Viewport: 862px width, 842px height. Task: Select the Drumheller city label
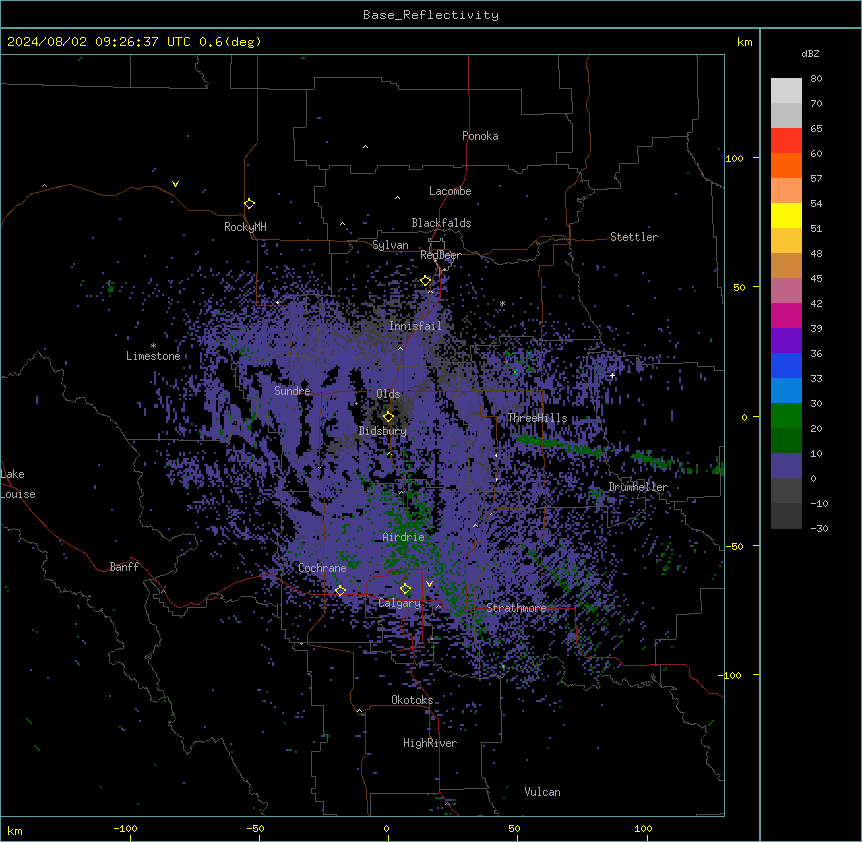(x=638, y=487)
